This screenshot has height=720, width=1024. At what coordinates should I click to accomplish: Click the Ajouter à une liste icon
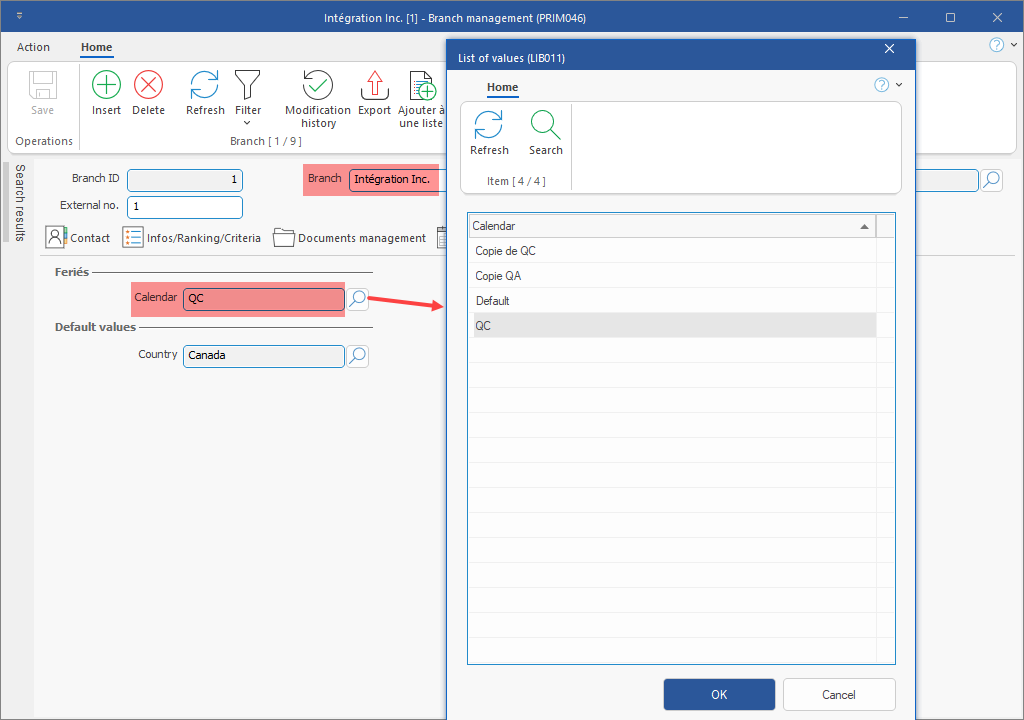pyautogui.click(x=422, y=86)
